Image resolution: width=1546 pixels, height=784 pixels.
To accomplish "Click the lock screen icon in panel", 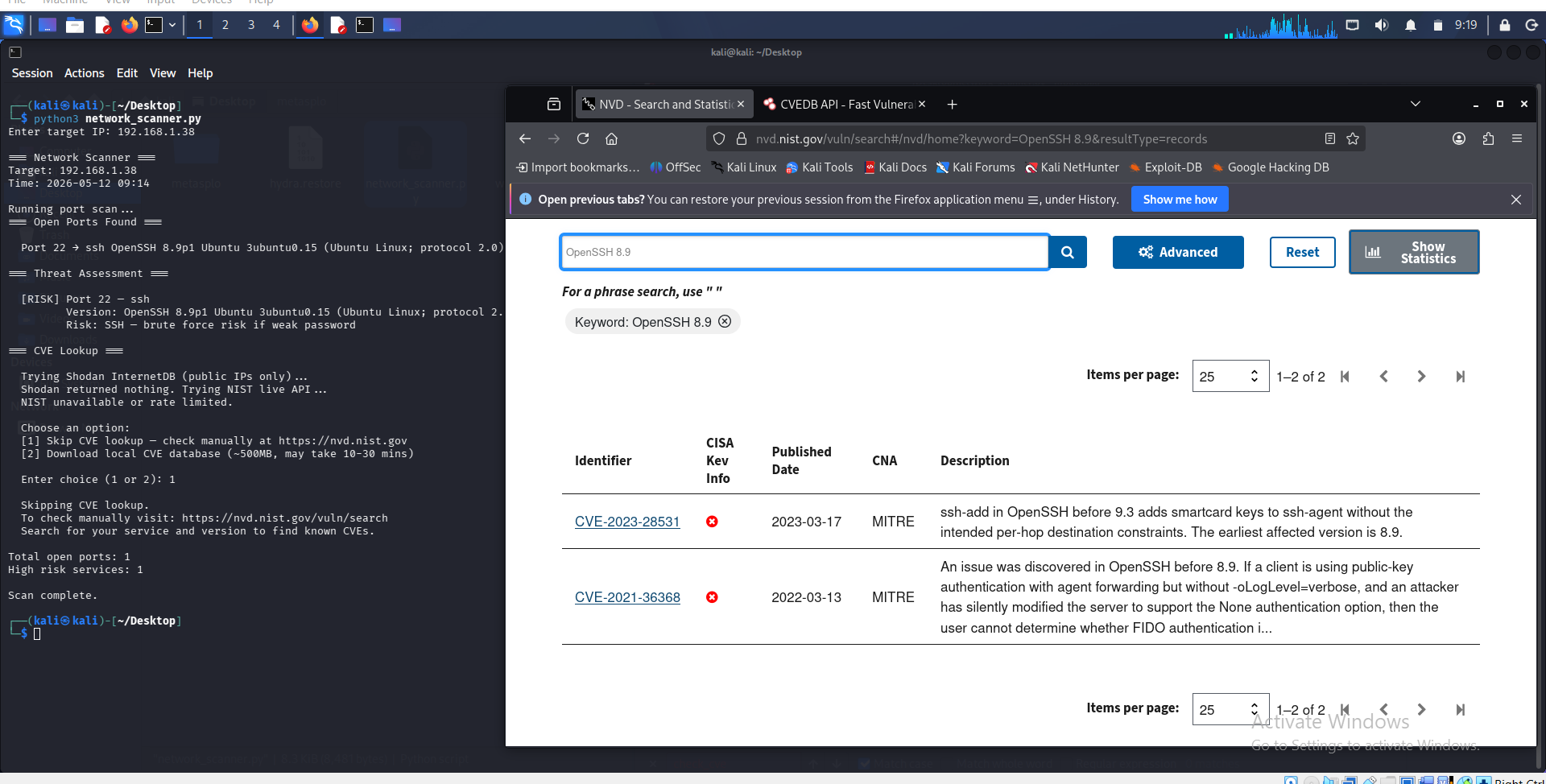I will pyautogui.click(x=1504, y=25).
